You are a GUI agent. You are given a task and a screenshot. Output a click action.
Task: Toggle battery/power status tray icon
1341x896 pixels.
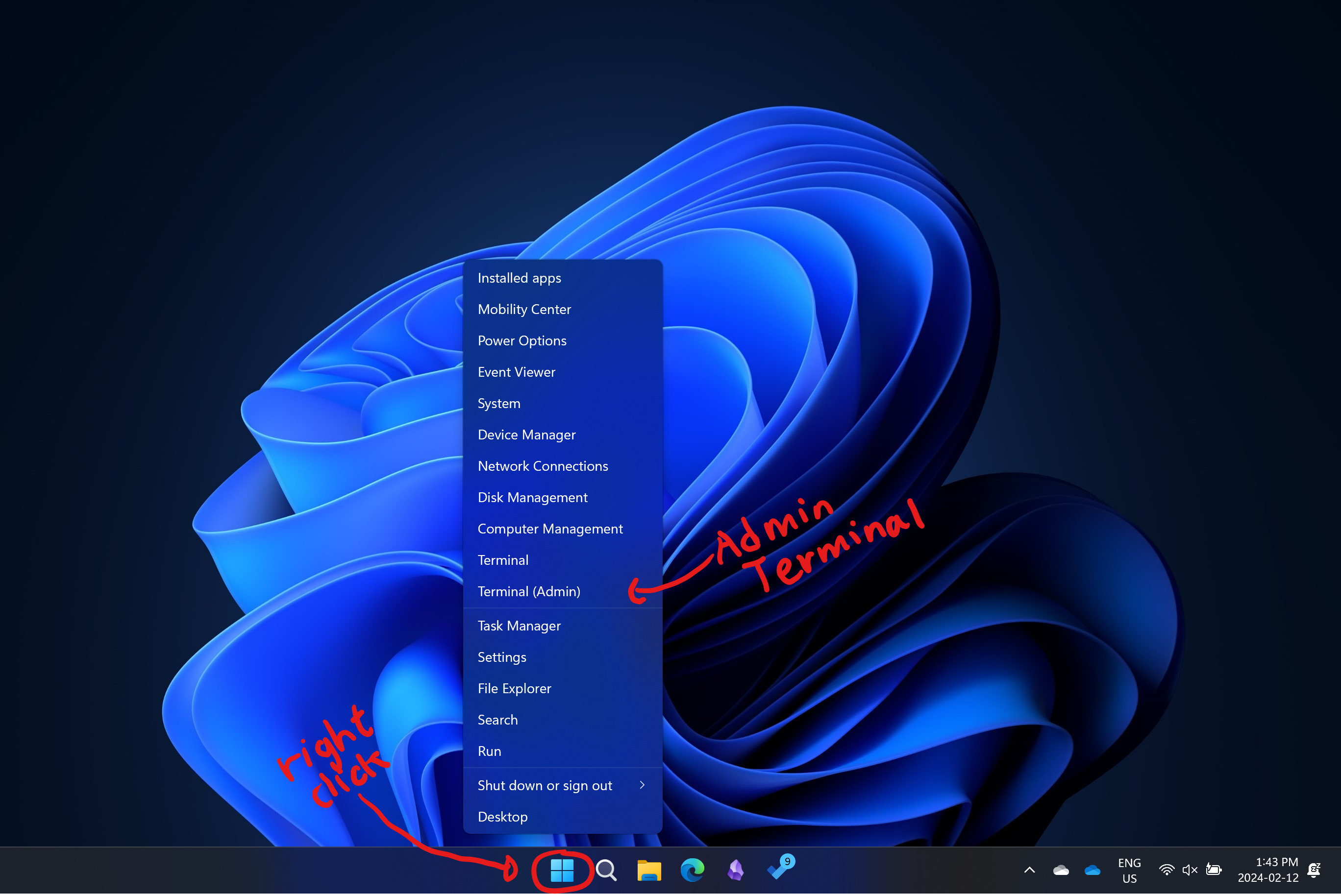[1213, 869]
